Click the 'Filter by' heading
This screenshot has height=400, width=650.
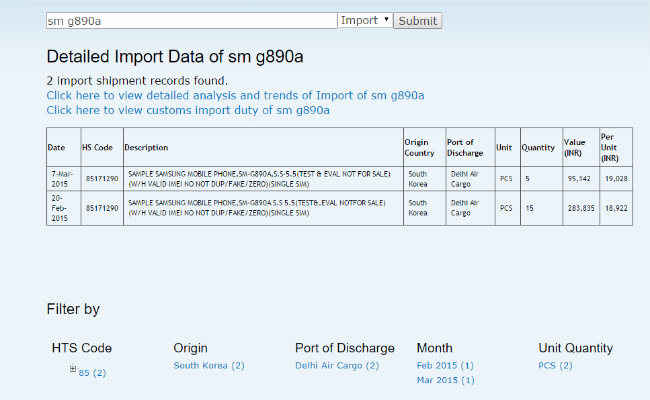[73, 309]
